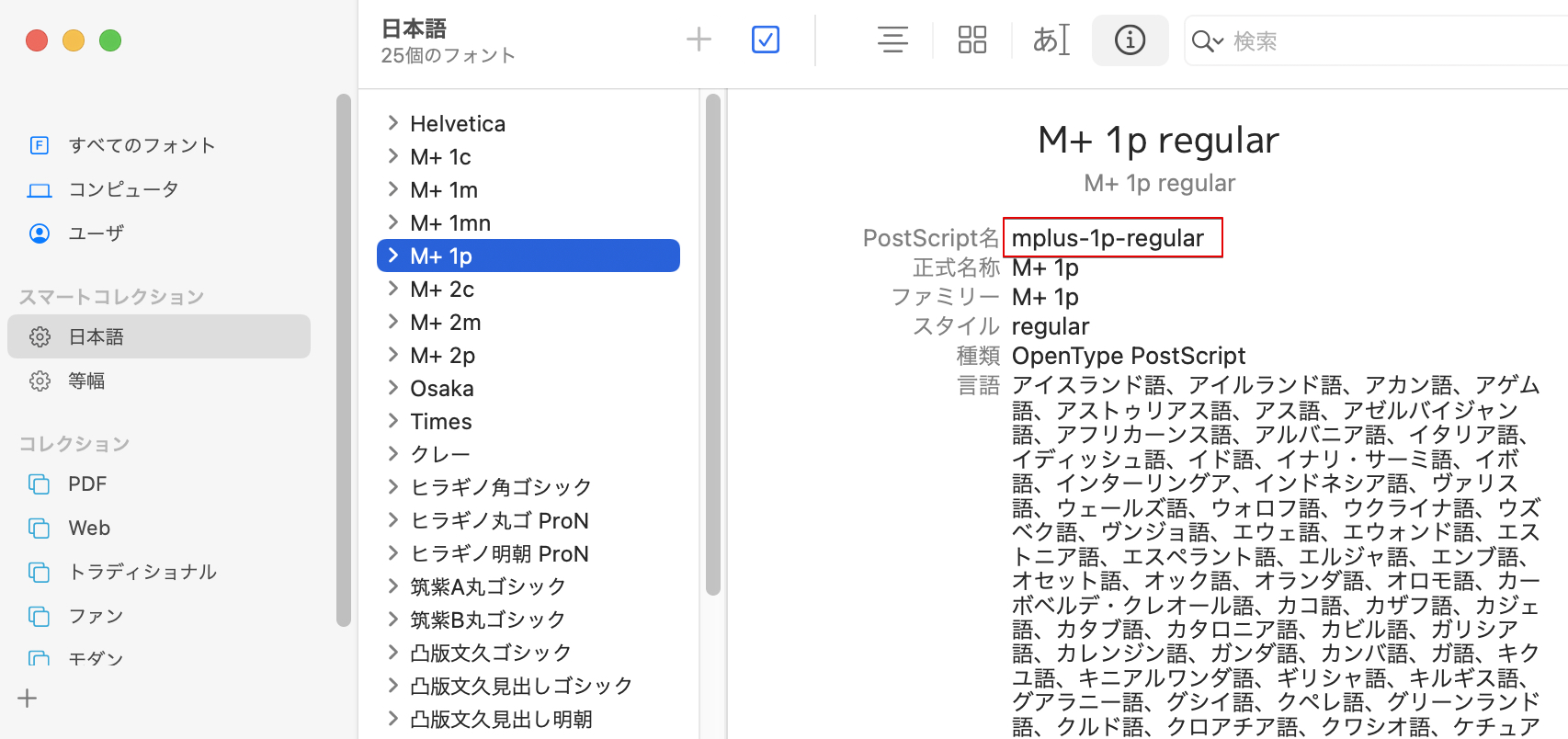Select the 筑紫A丸ゴシック font row
Screen dimensions: 1568x739
pyautogui.click(x=528, y=586)
